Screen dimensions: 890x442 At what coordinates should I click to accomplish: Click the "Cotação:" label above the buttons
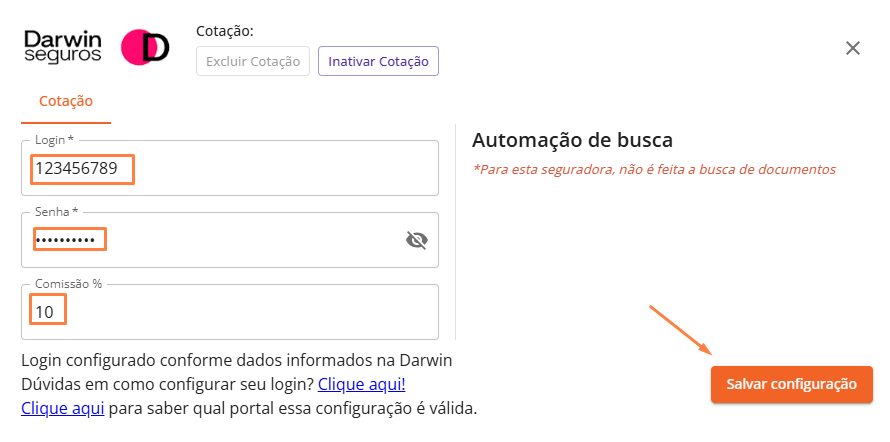point(225,31)
